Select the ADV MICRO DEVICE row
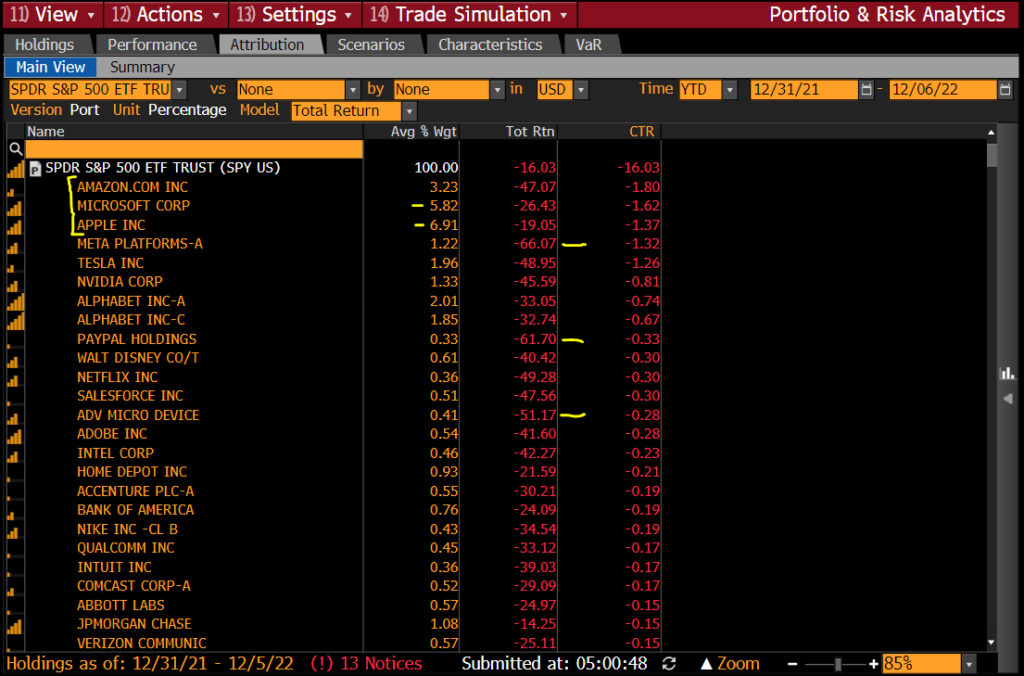The height and width of the screenshot is (676, 1024). click(x=334, y=415)
